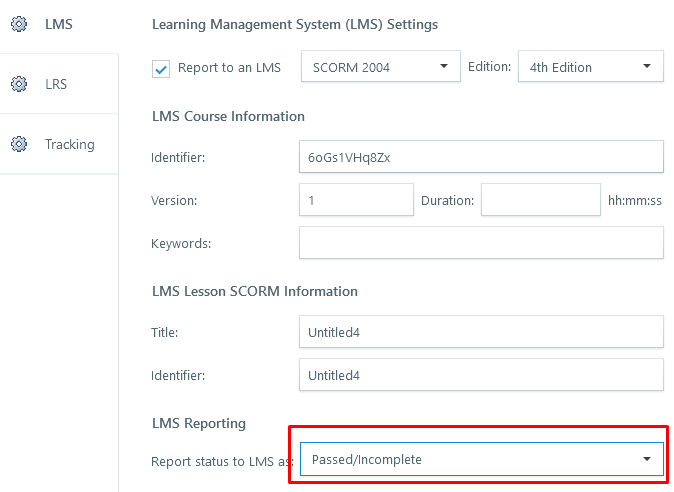Select the lesson Identifier field

481,375
